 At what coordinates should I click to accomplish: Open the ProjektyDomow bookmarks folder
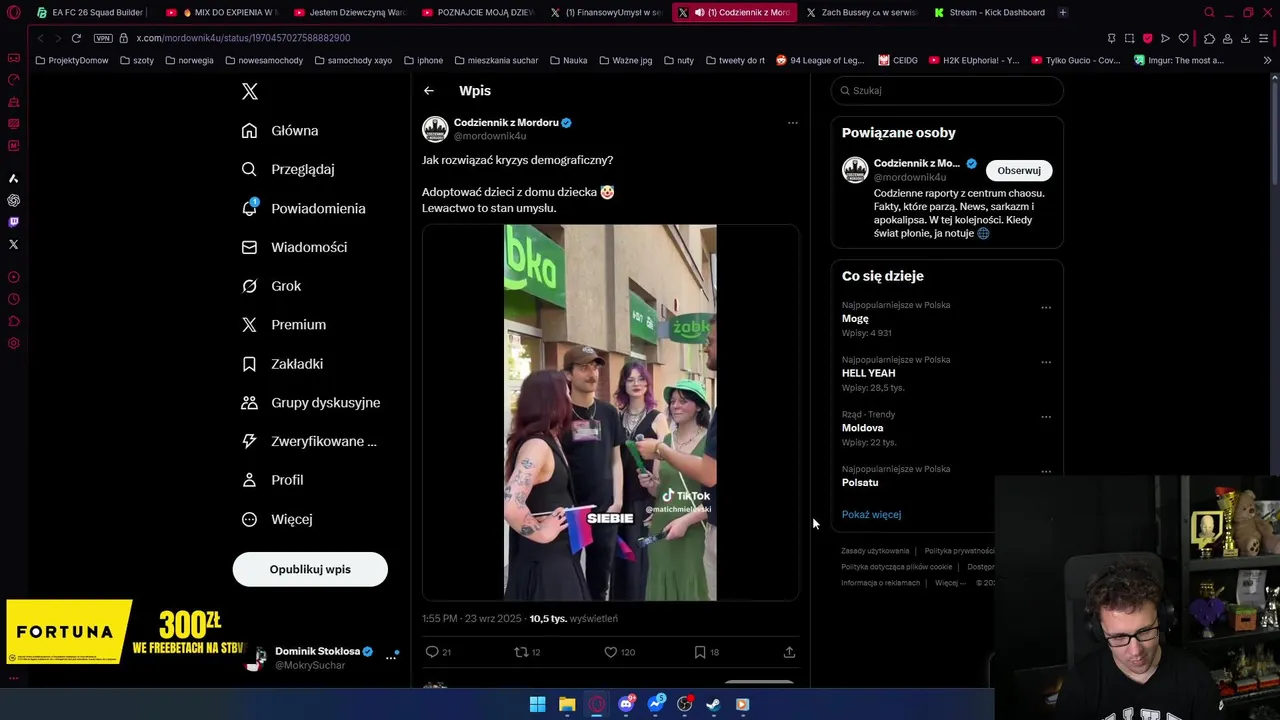tap(71, 60)
